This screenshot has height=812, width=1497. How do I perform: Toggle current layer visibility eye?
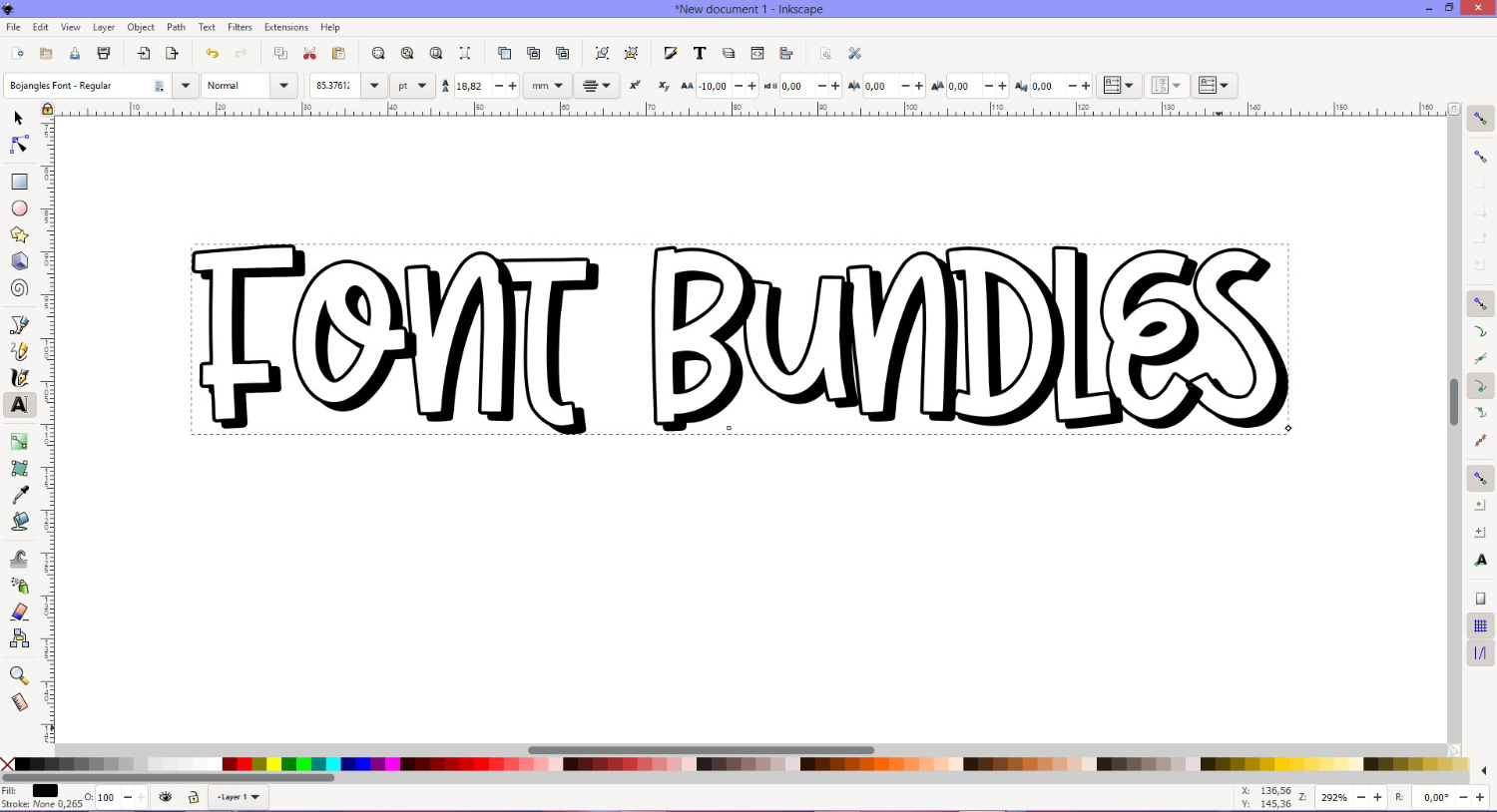[x=166, y=797]
